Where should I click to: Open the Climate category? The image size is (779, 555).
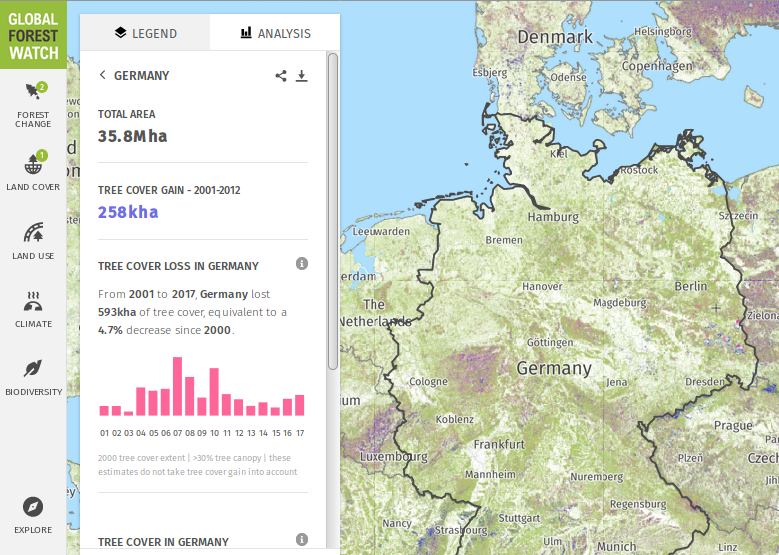pos(33,308)
